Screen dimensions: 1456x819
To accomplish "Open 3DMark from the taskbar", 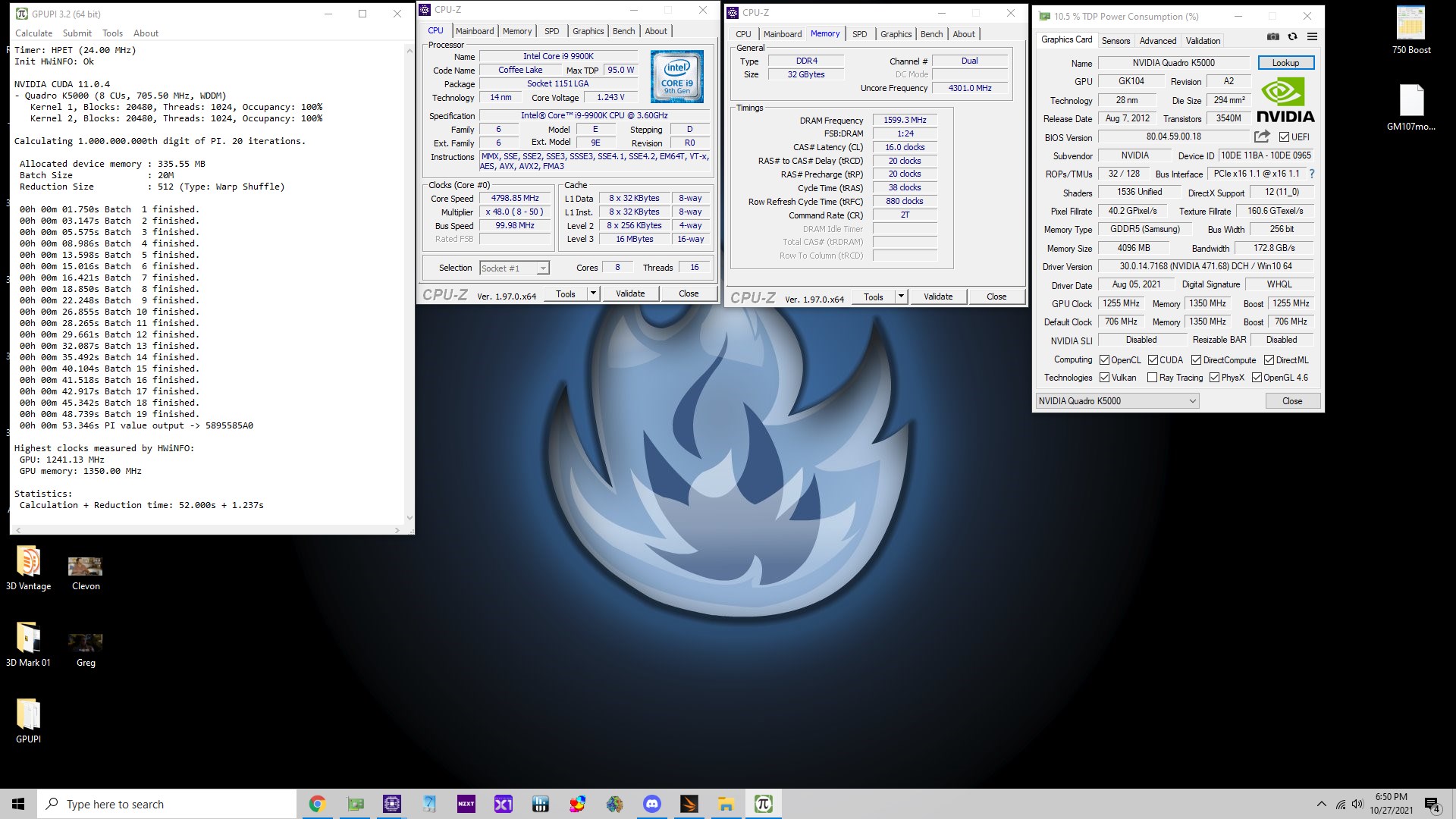I will click(689, 804).
